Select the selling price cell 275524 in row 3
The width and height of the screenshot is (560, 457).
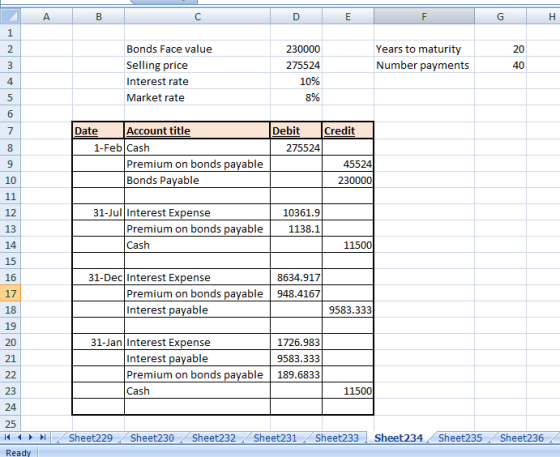[x=296, y=65]
